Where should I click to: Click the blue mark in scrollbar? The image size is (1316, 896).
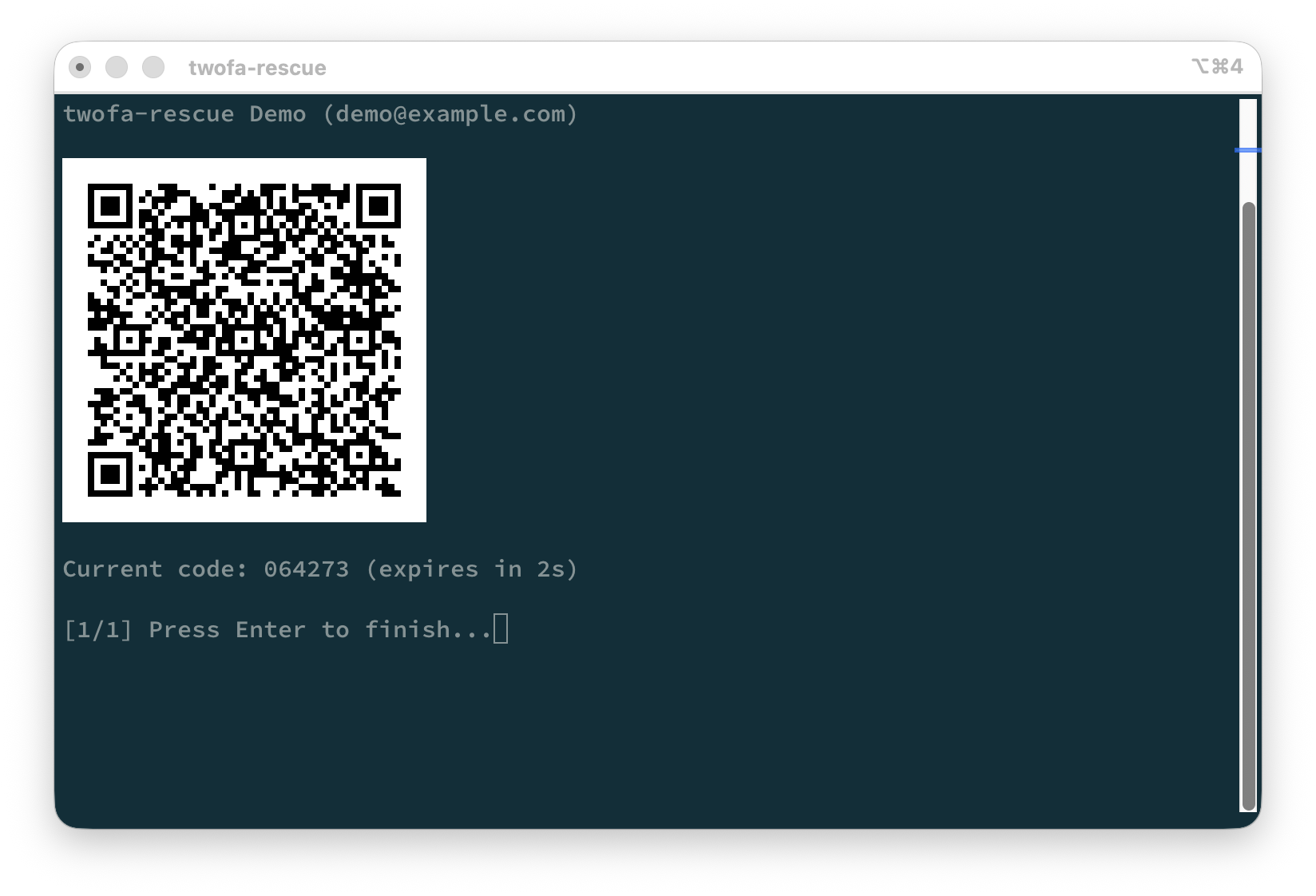point(1248,150)
